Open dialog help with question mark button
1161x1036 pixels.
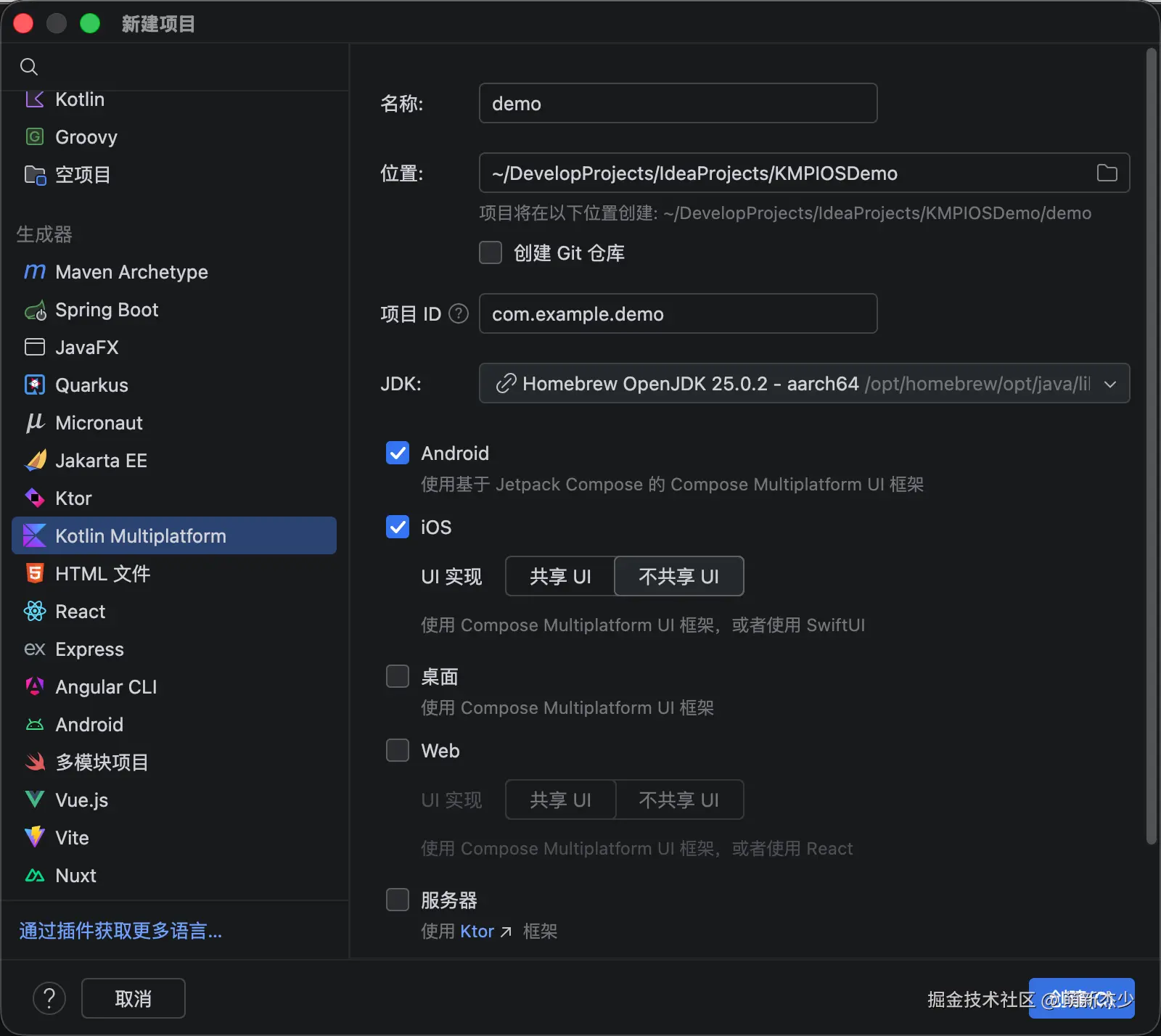pos(49,999)
